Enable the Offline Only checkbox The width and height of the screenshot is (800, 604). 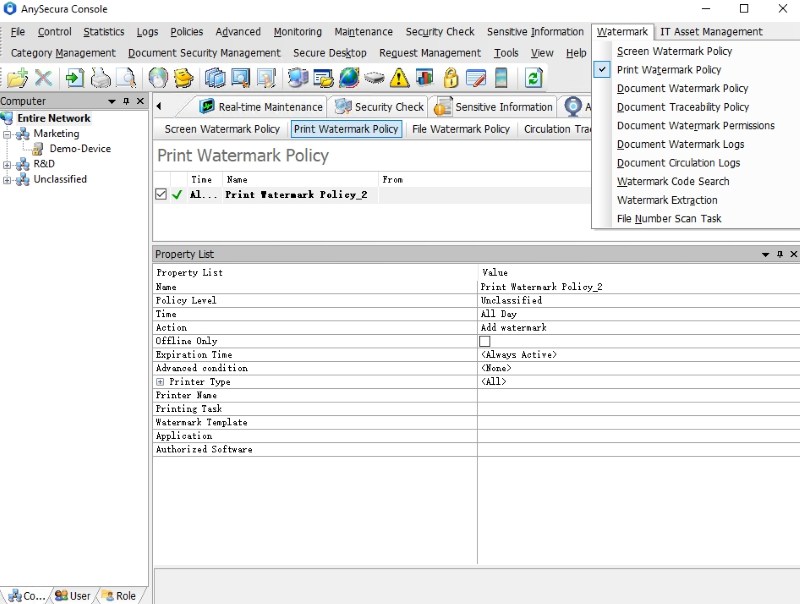click(485, 341)
